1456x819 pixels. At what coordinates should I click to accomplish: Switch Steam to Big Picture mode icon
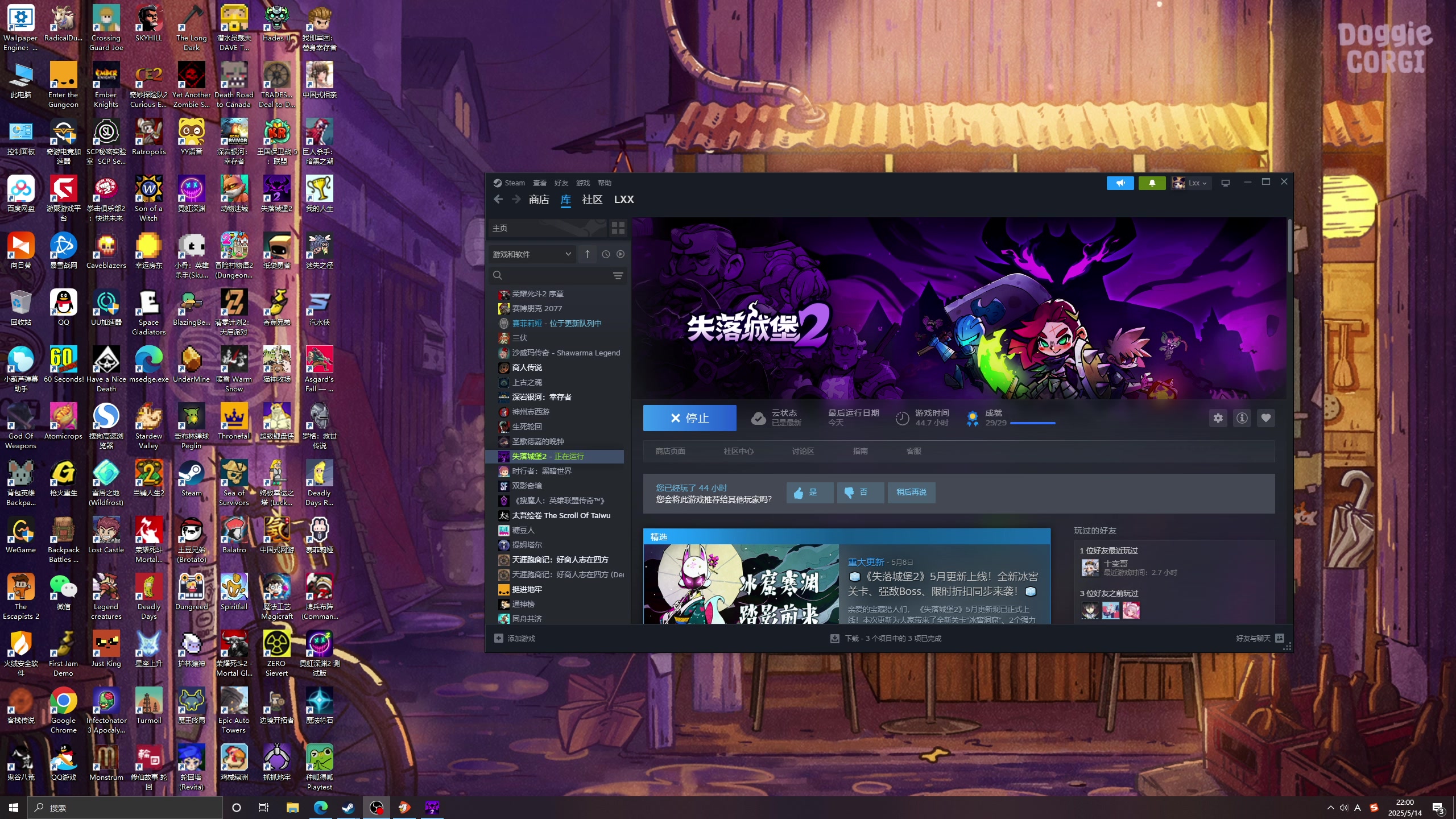pyautogui.click(x=1226, y=183)
